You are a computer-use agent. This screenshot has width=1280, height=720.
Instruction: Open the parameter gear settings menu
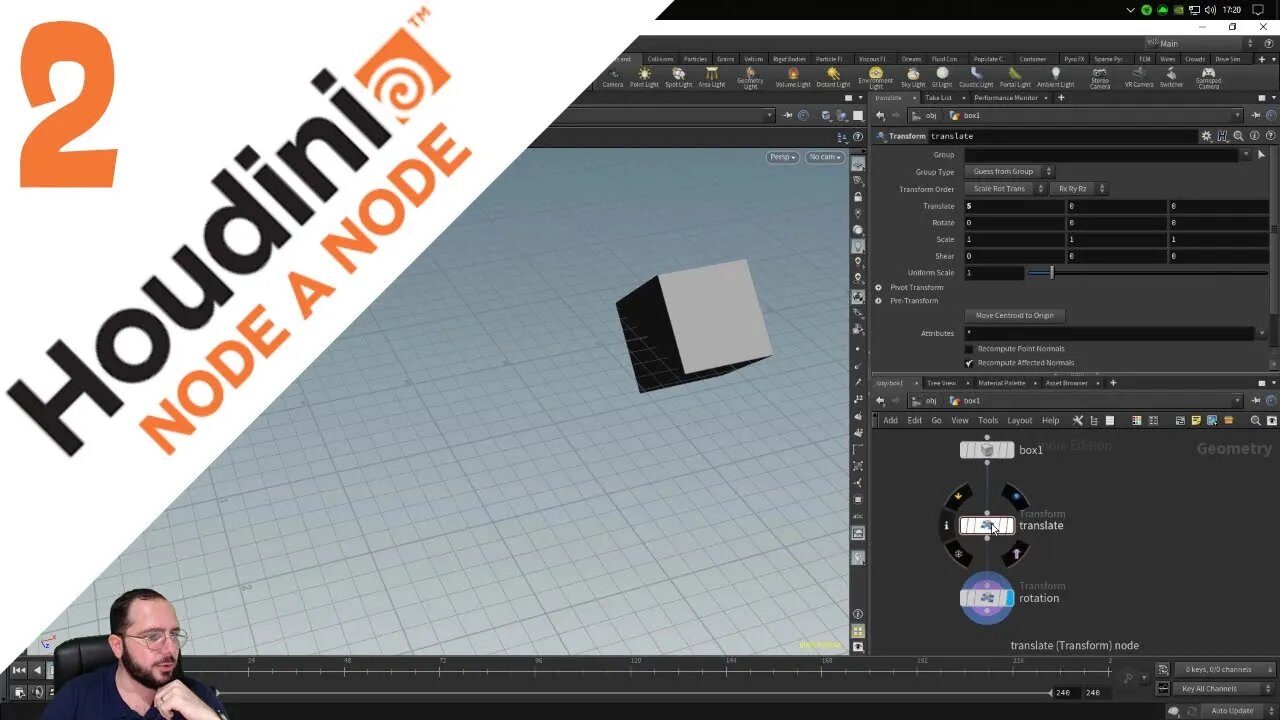tap(1207, 136)
